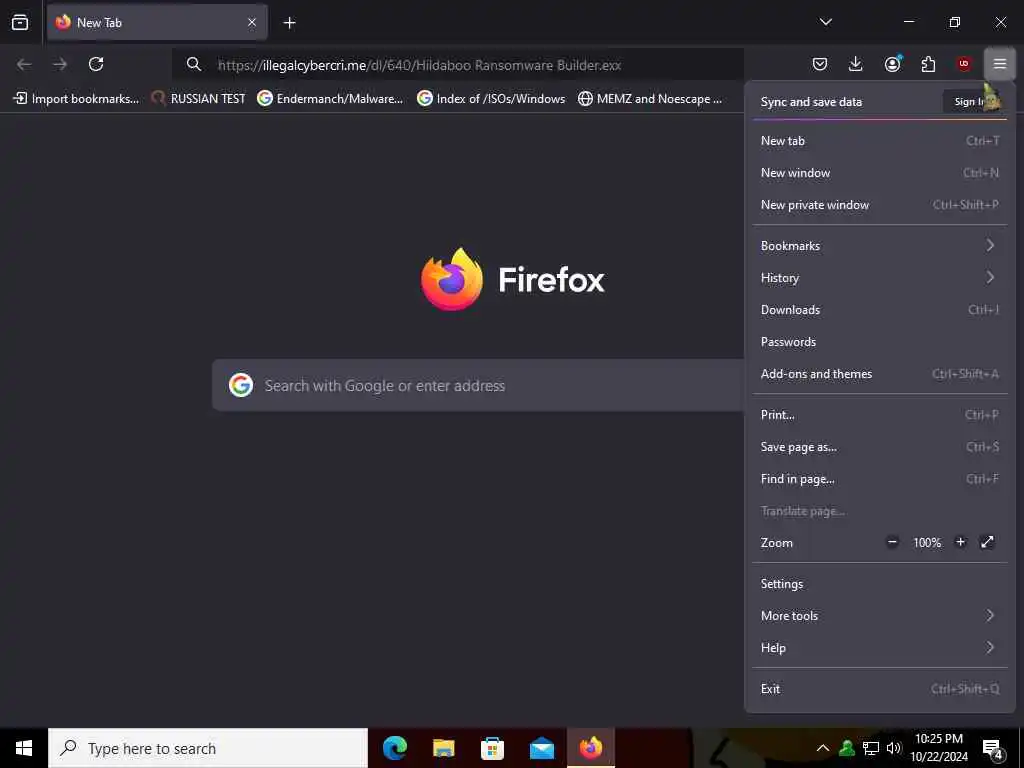
Task: Reset zoom by clicking 100%
Action: click(927, 543)
